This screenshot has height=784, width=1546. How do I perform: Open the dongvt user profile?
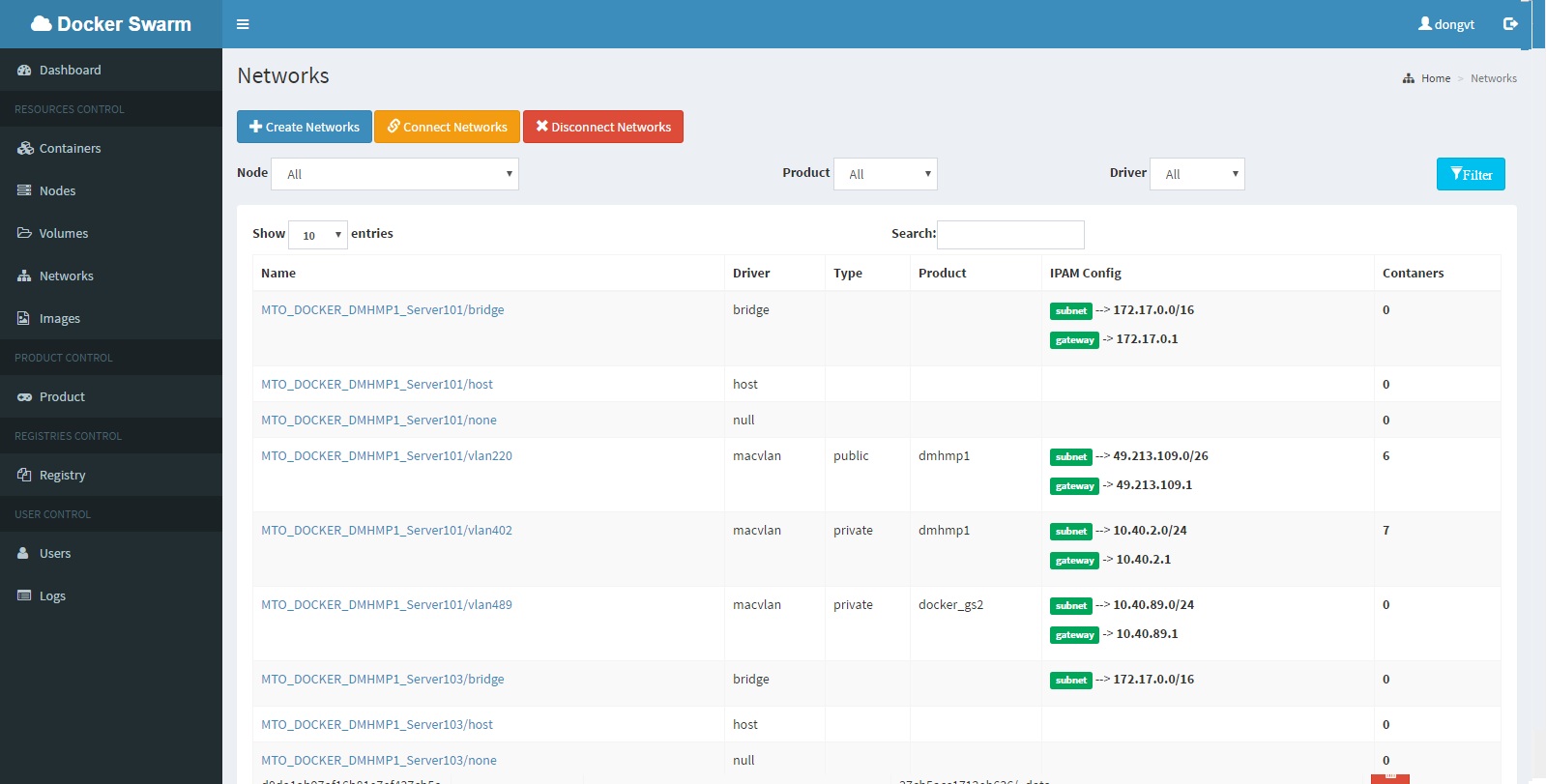1446,24
